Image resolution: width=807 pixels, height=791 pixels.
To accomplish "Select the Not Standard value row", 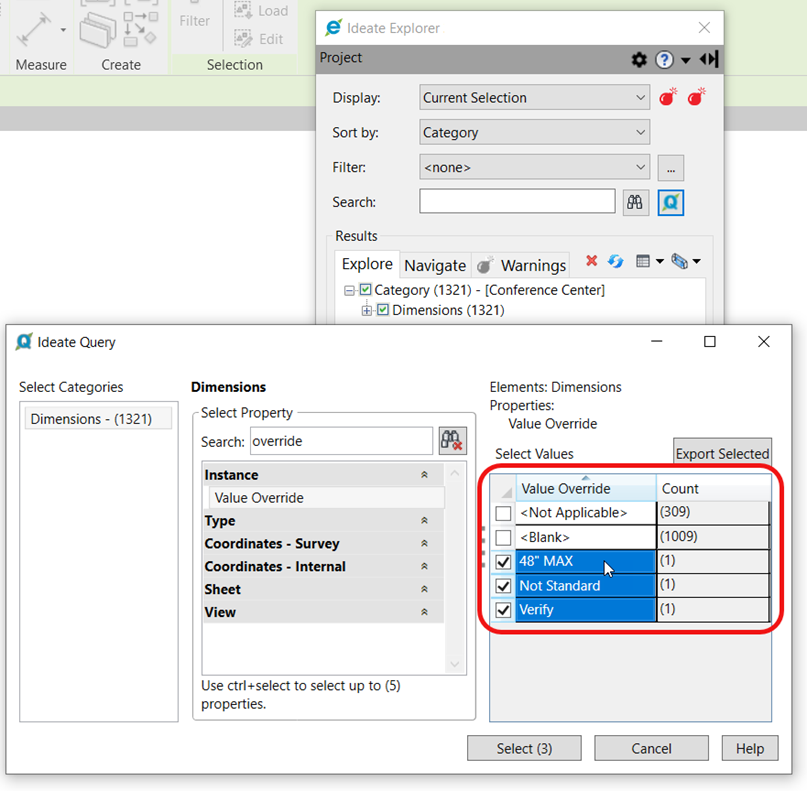I will coord(586,586).
